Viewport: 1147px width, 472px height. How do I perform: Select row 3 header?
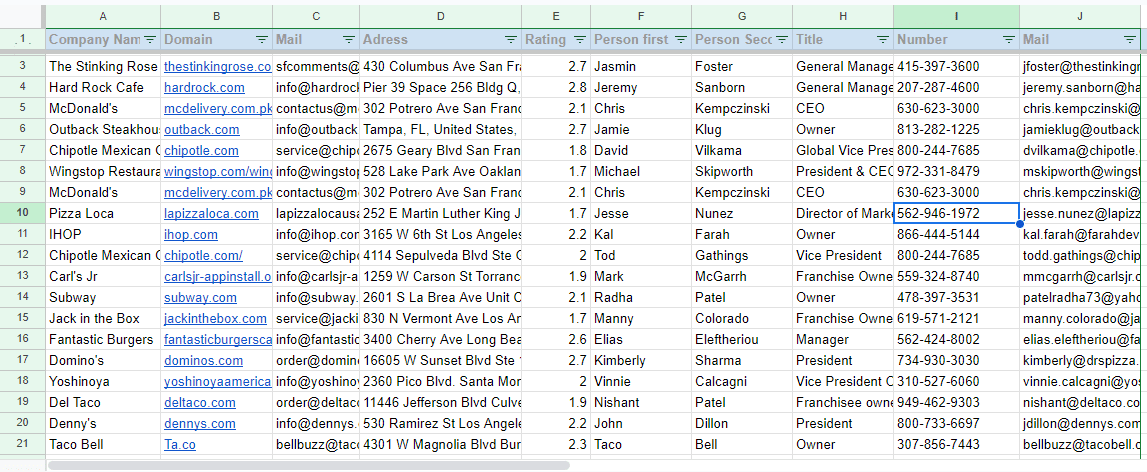coord(22,67)
